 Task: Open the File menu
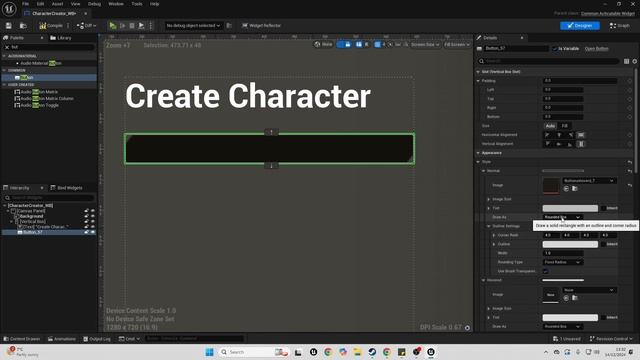pyautogui.click(x=25, y=4)
